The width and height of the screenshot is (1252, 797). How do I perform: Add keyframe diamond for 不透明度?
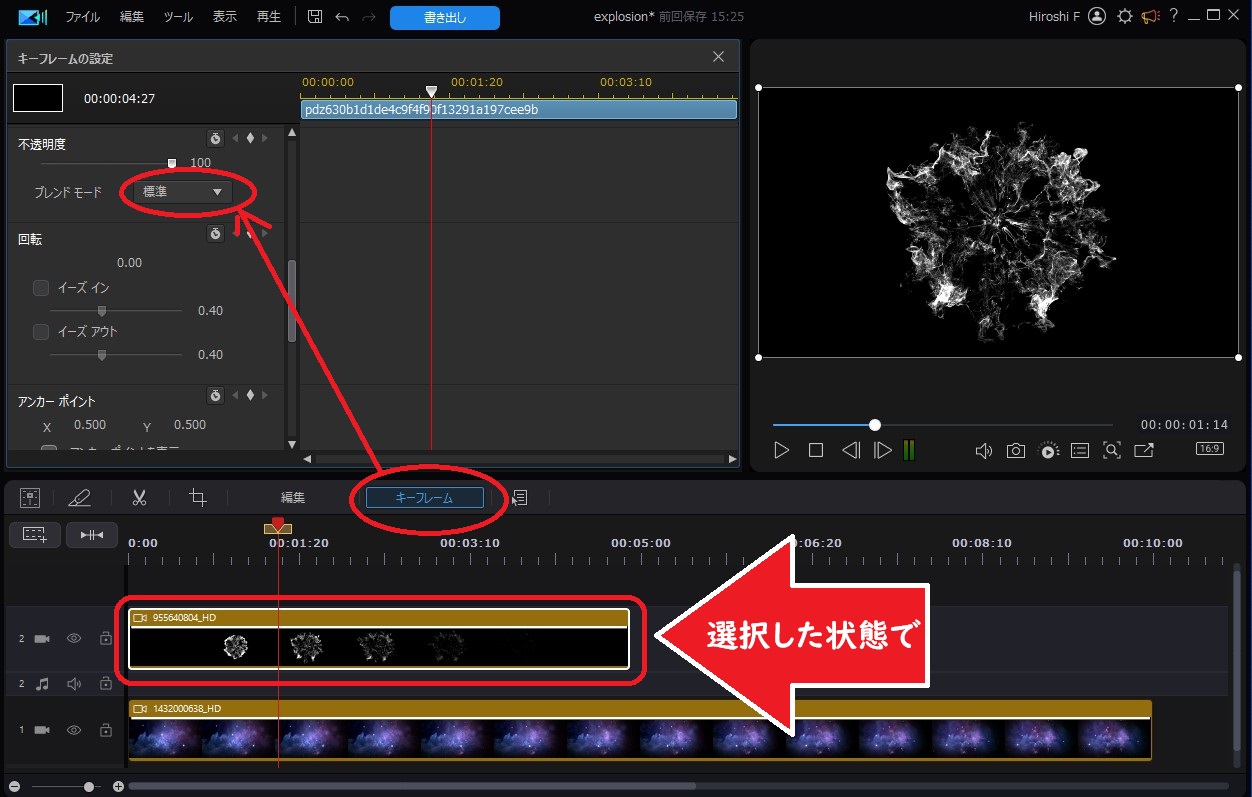pyautogui.click(x=250, y=139)
